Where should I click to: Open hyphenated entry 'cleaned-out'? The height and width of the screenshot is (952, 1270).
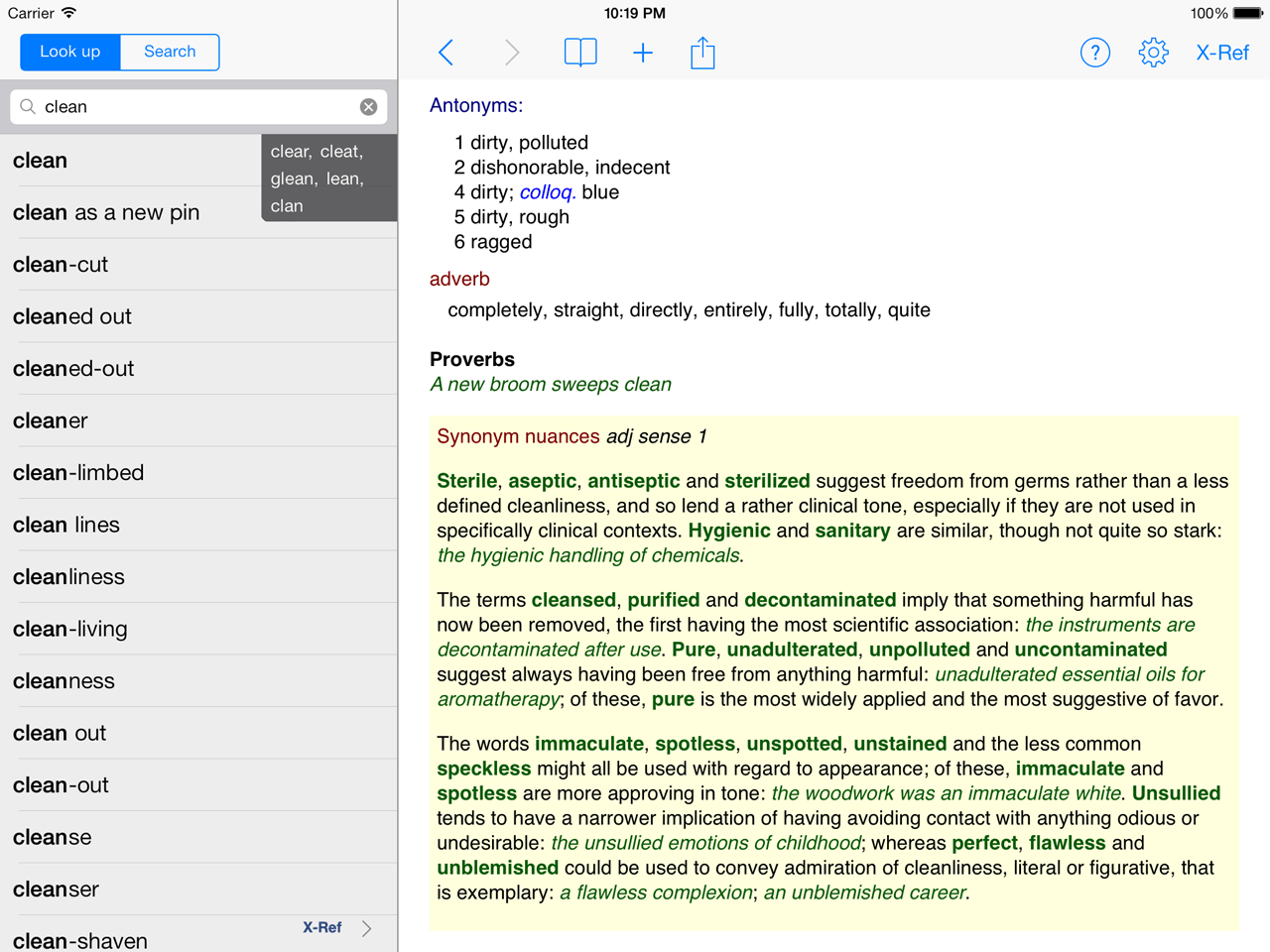point(198,369)
